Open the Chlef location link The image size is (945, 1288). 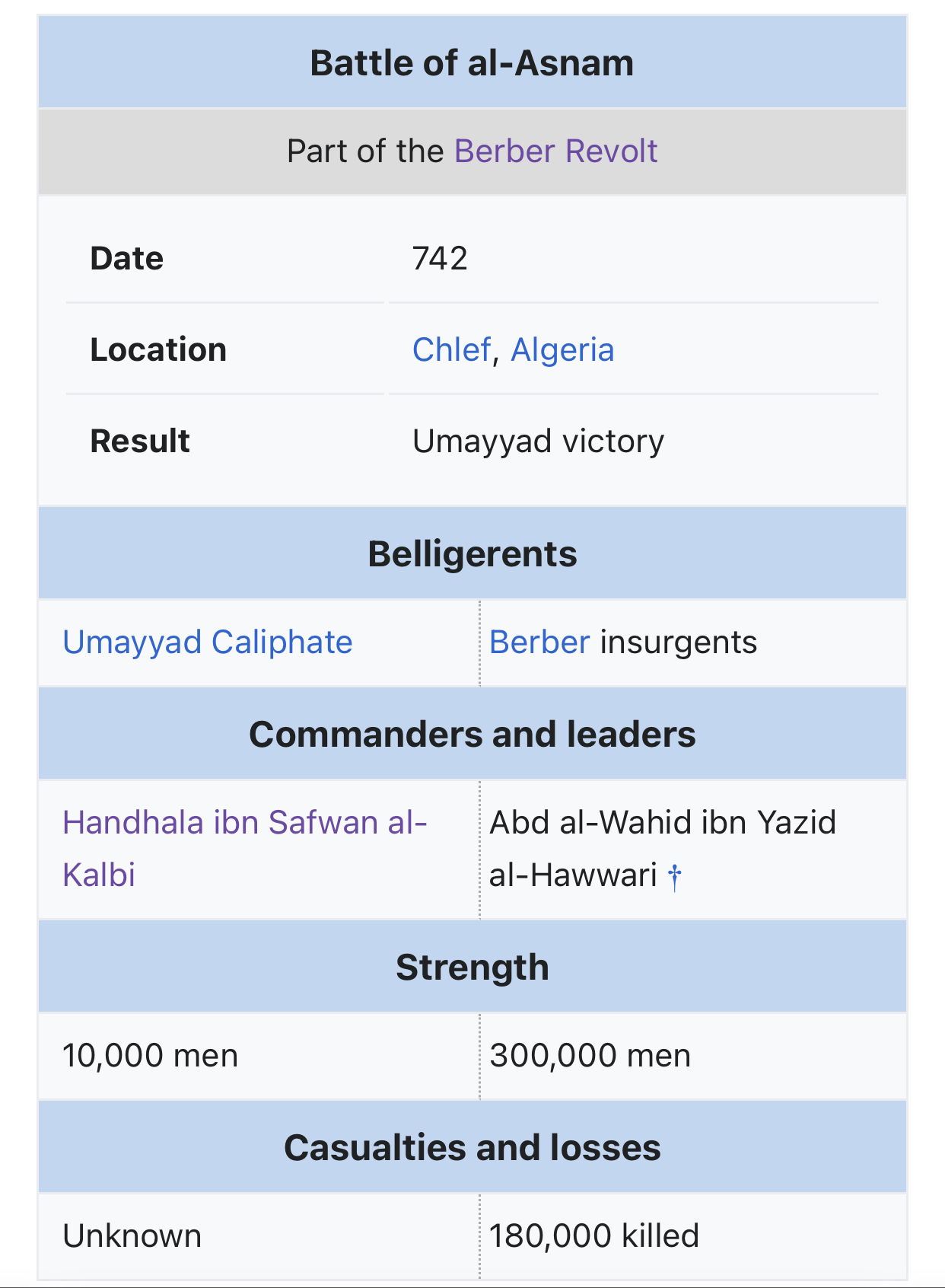tap(452, 350)
